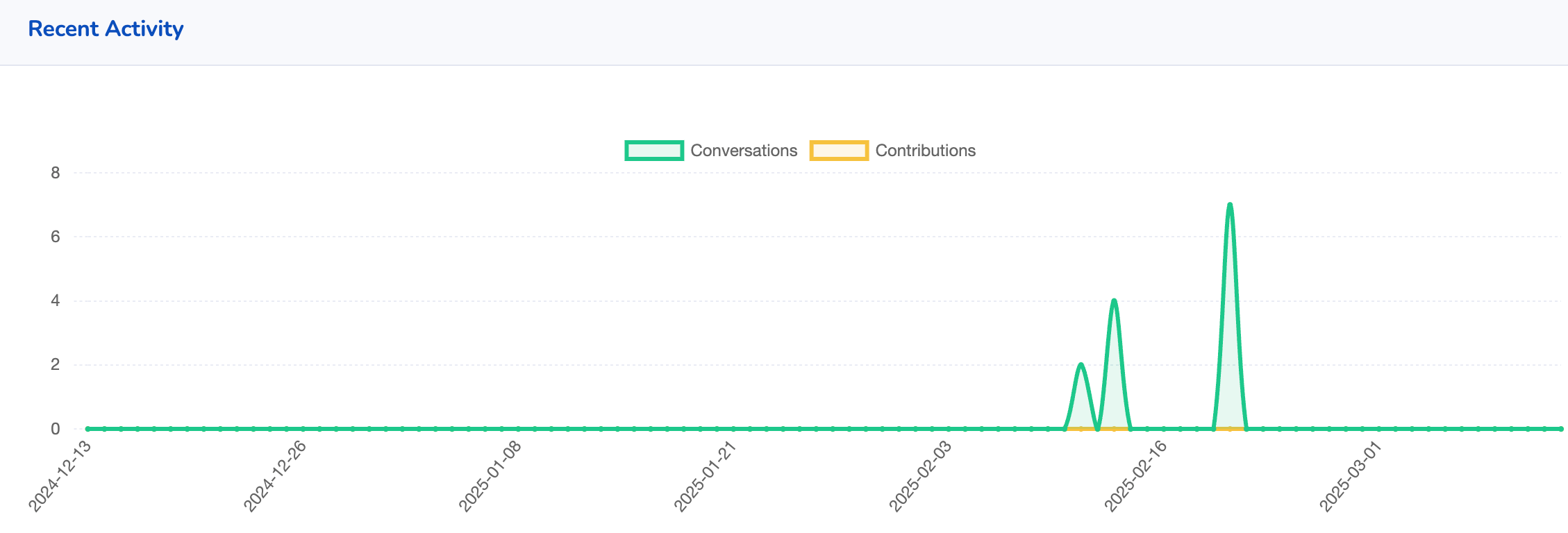The image size is (1568, 533).
Task: Toggle the Contributions series via its legend label
Action: tap(925, 151)
